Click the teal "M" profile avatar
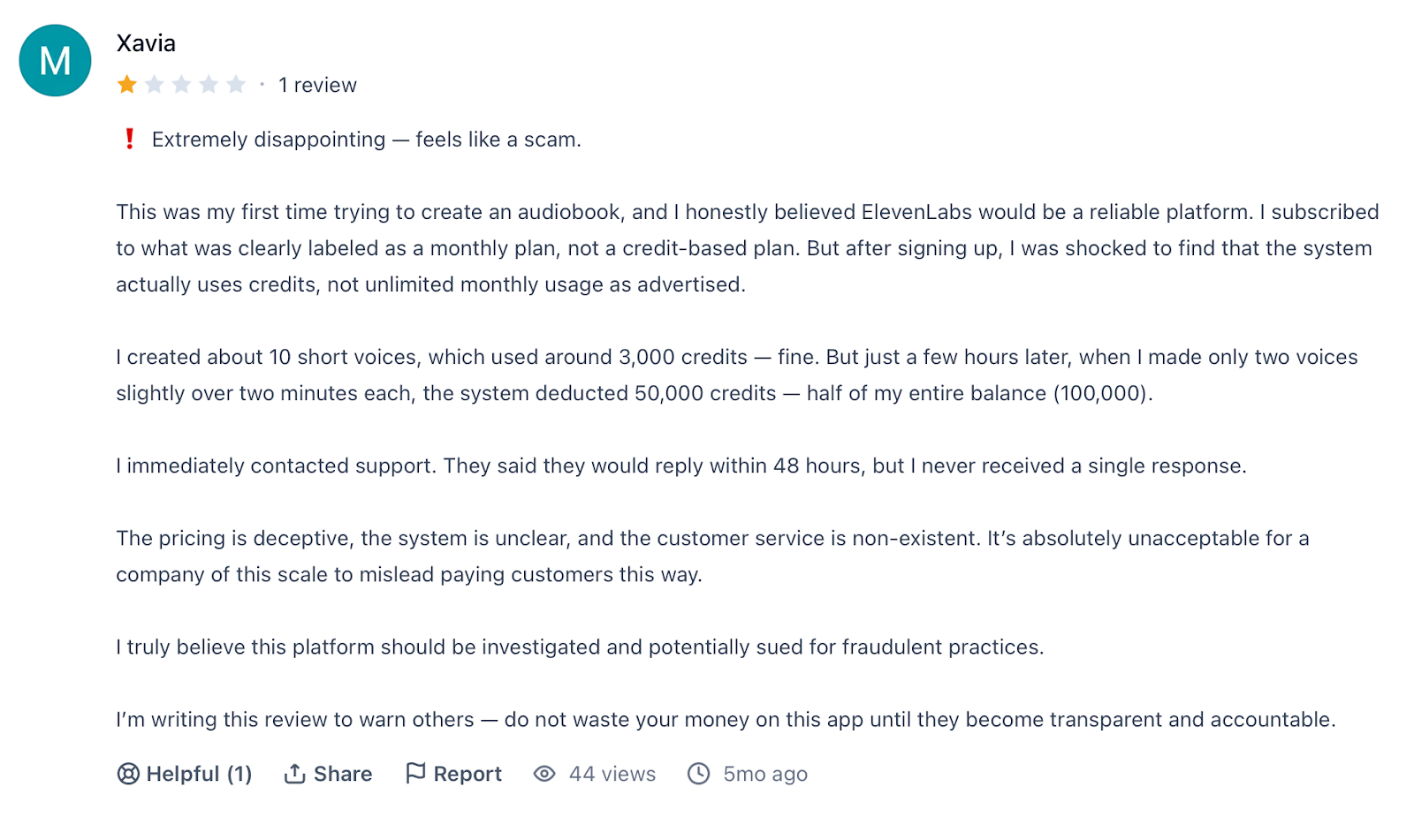 (55, 61)
